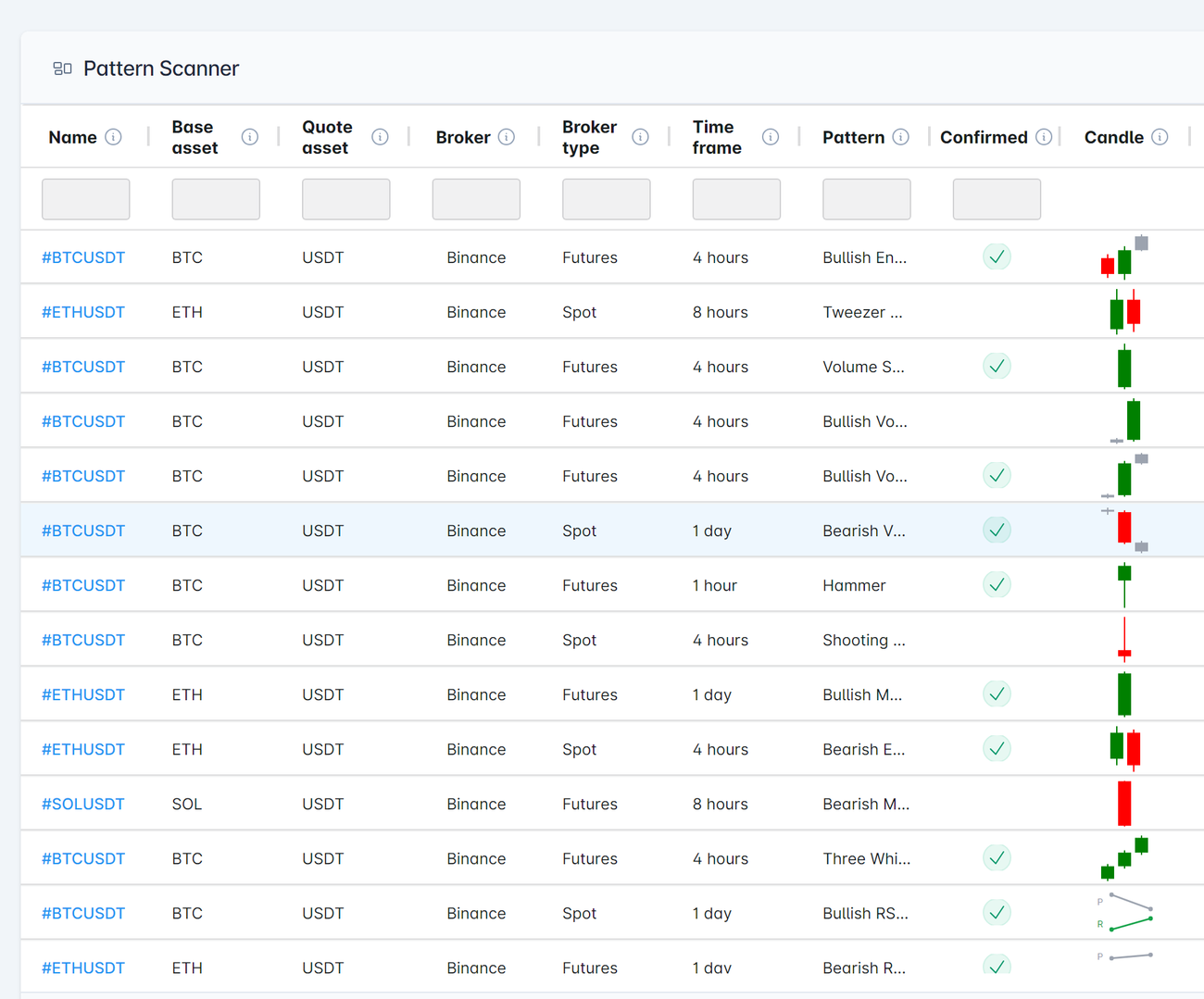Open #ETHUSDT link in Tweezer row
The width and height of the screenshot is (1204, 999).
tap(83, 312)
